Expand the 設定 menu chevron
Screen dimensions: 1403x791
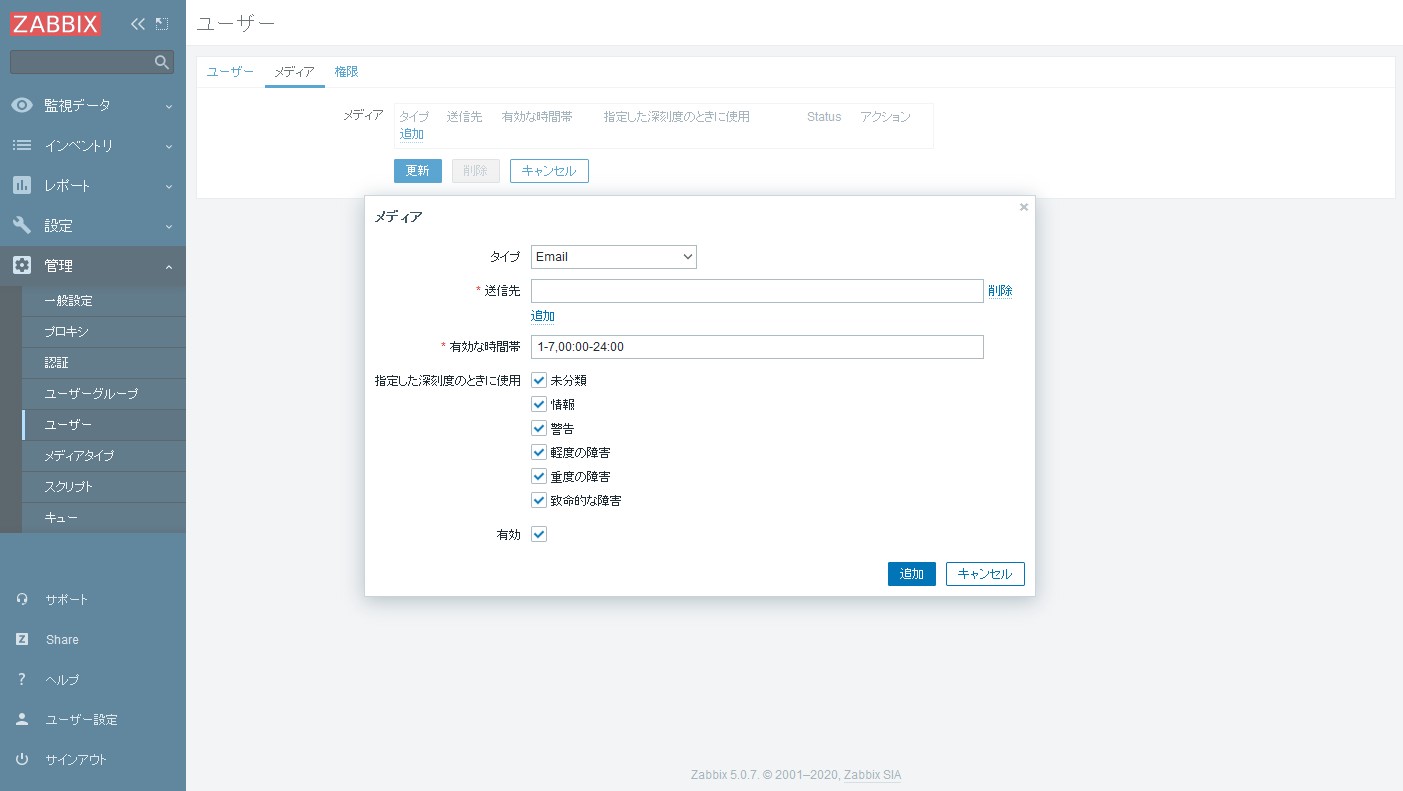click(x=168, y=226)
